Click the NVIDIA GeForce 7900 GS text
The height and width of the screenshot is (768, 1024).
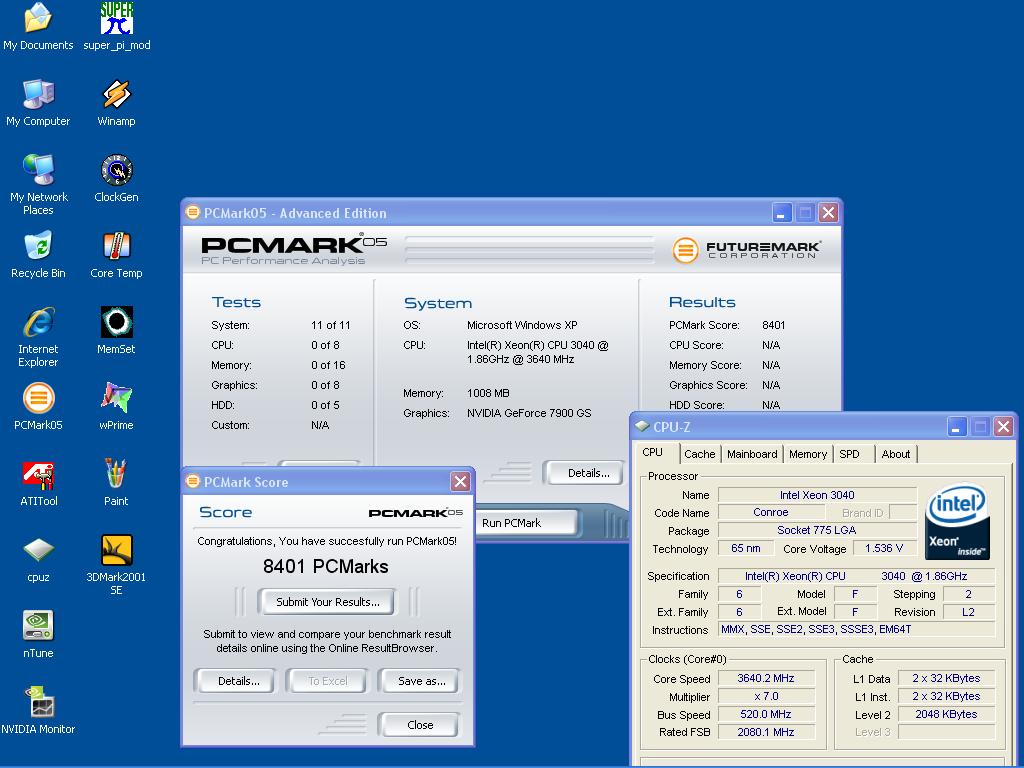tap(529, 413)
